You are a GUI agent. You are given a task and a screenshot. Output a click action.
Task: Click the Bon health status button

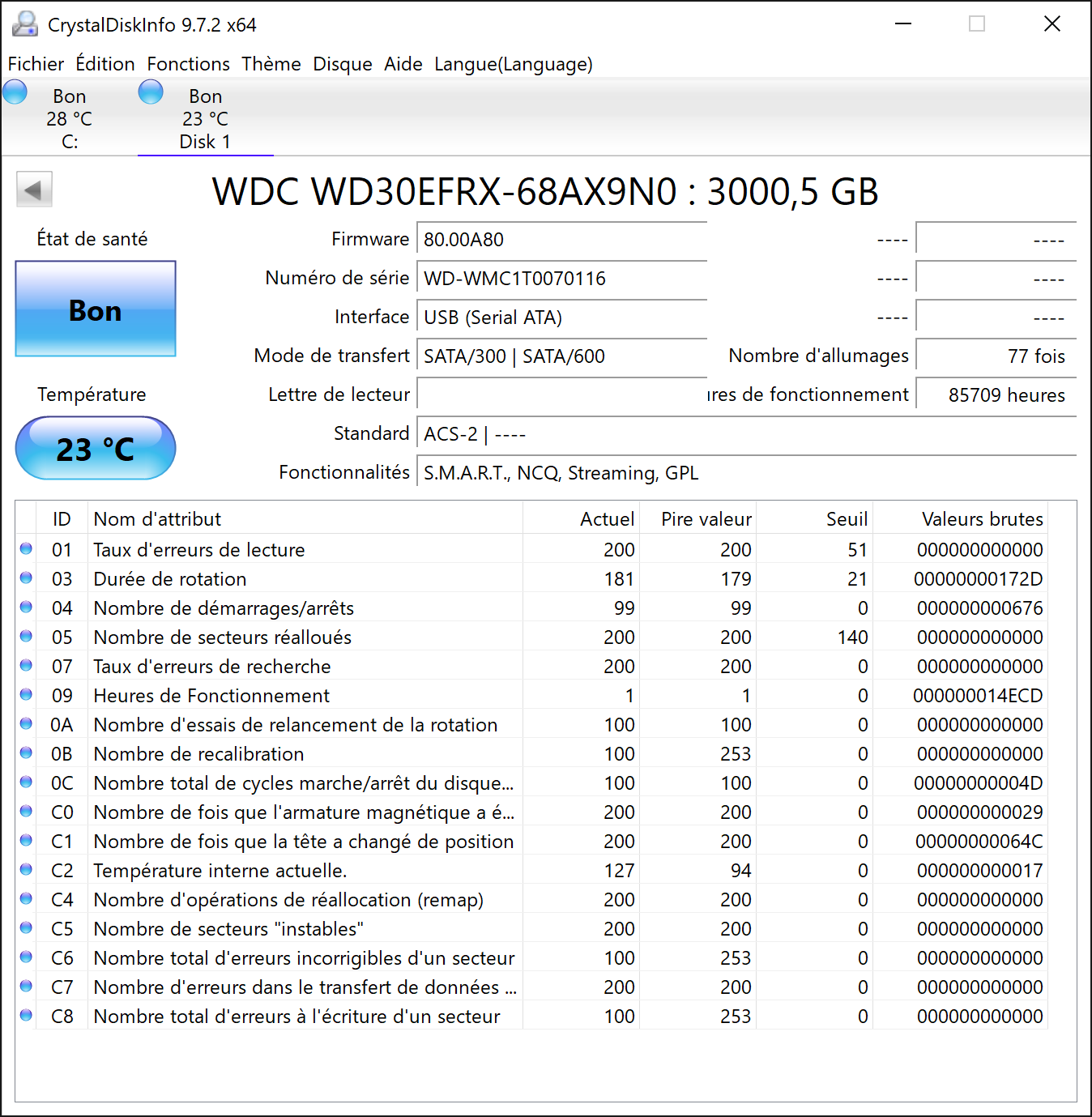[x=96, y=309]
